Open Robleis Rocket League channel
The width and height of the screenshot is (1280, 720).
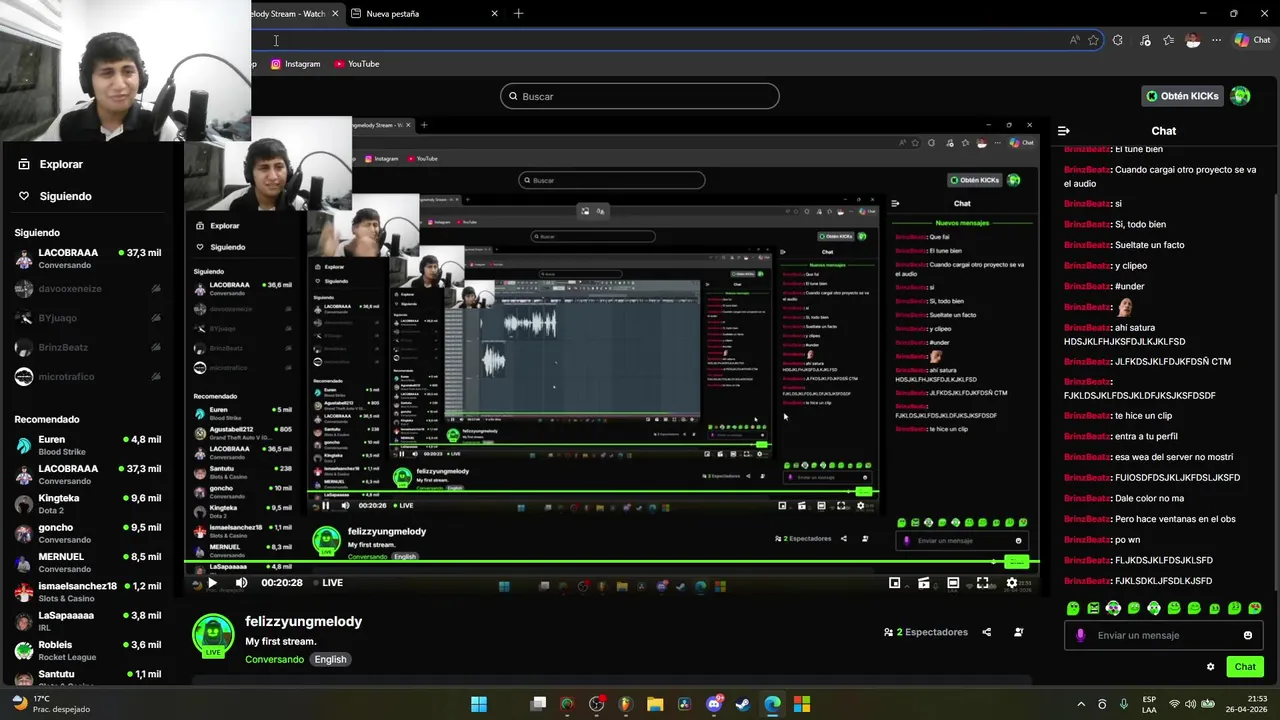tap(88, 650)
